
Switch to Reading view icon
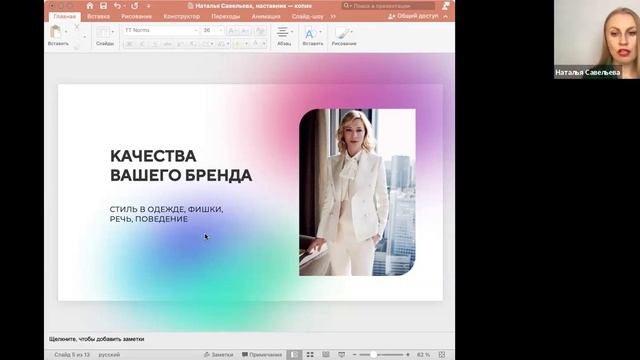(x=326, y=355)
